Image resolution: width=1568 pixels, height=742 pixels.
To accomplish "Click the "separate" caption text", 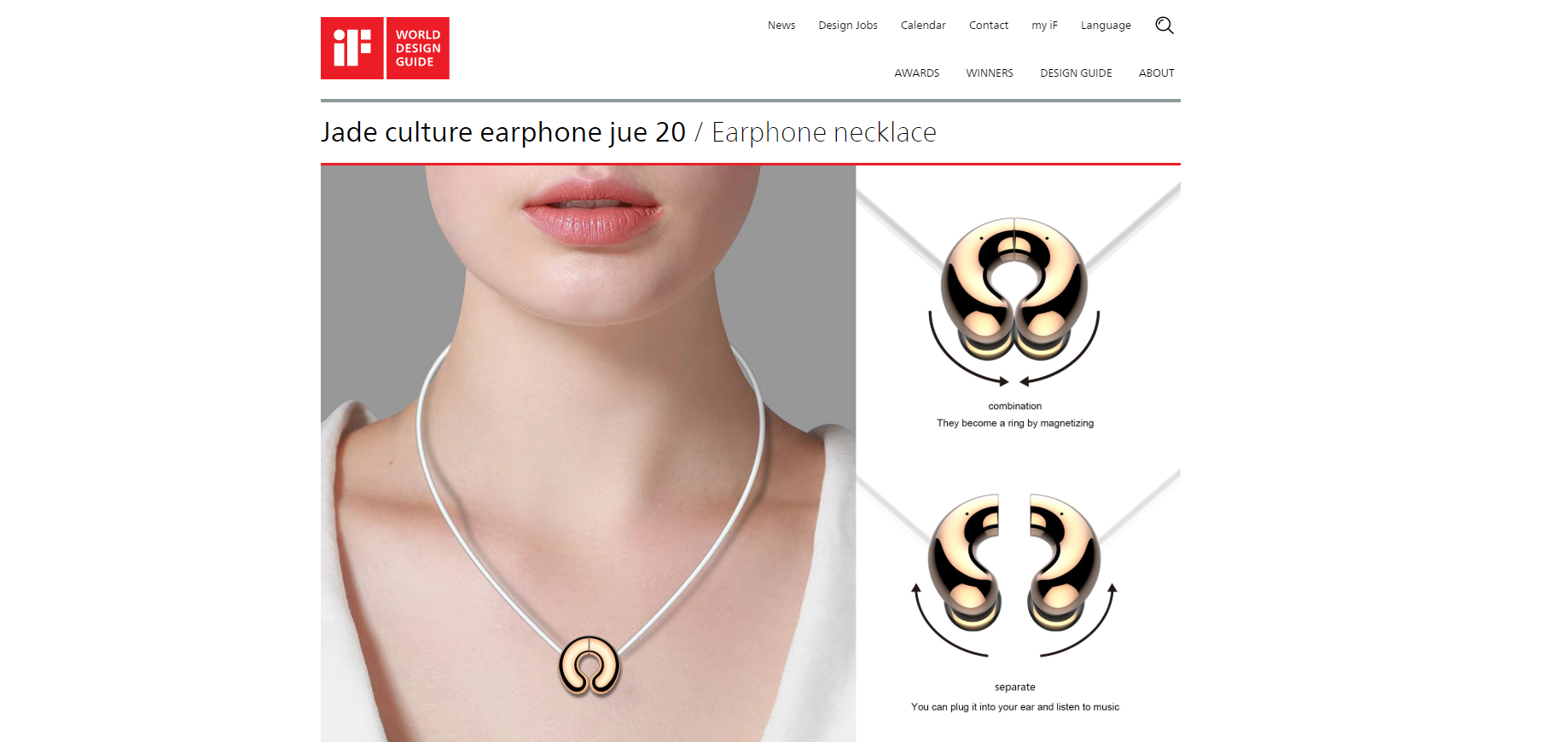I will (x=1015, y=687).
